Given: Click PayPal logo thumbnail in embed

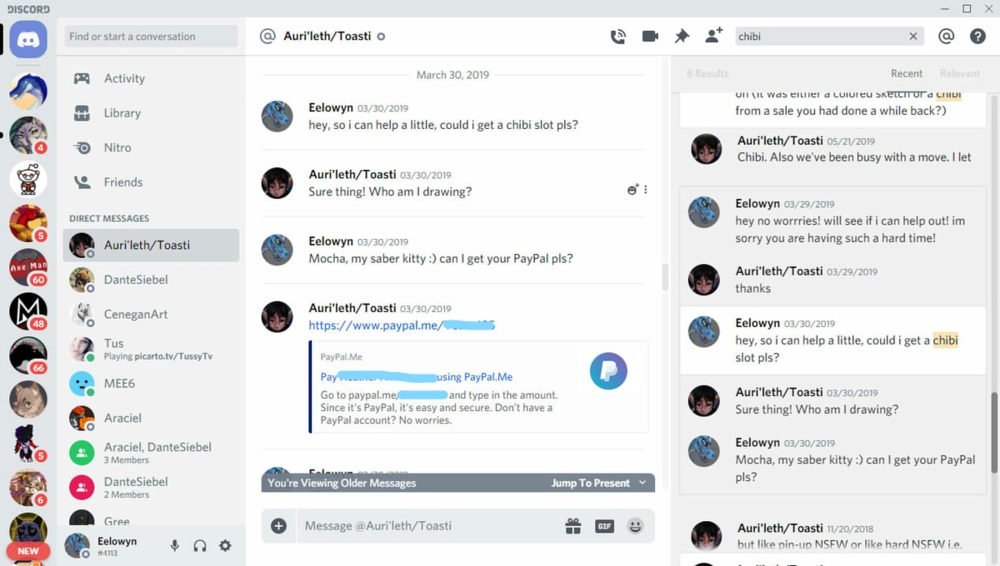Looking at the screenshot, I should coord(608,371).
